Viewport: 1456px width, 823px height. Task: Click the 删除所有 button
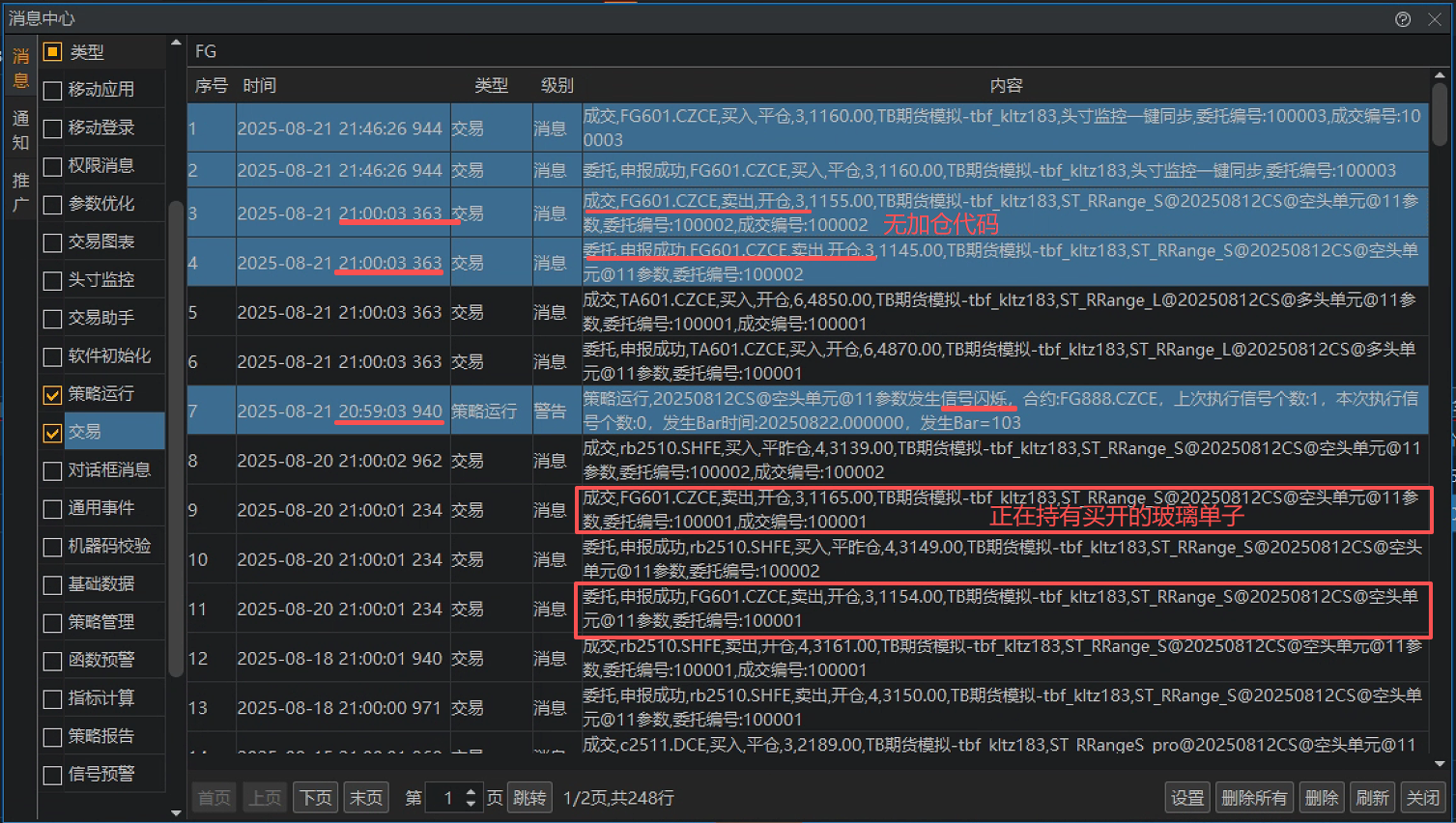(x=1254, y=798)
